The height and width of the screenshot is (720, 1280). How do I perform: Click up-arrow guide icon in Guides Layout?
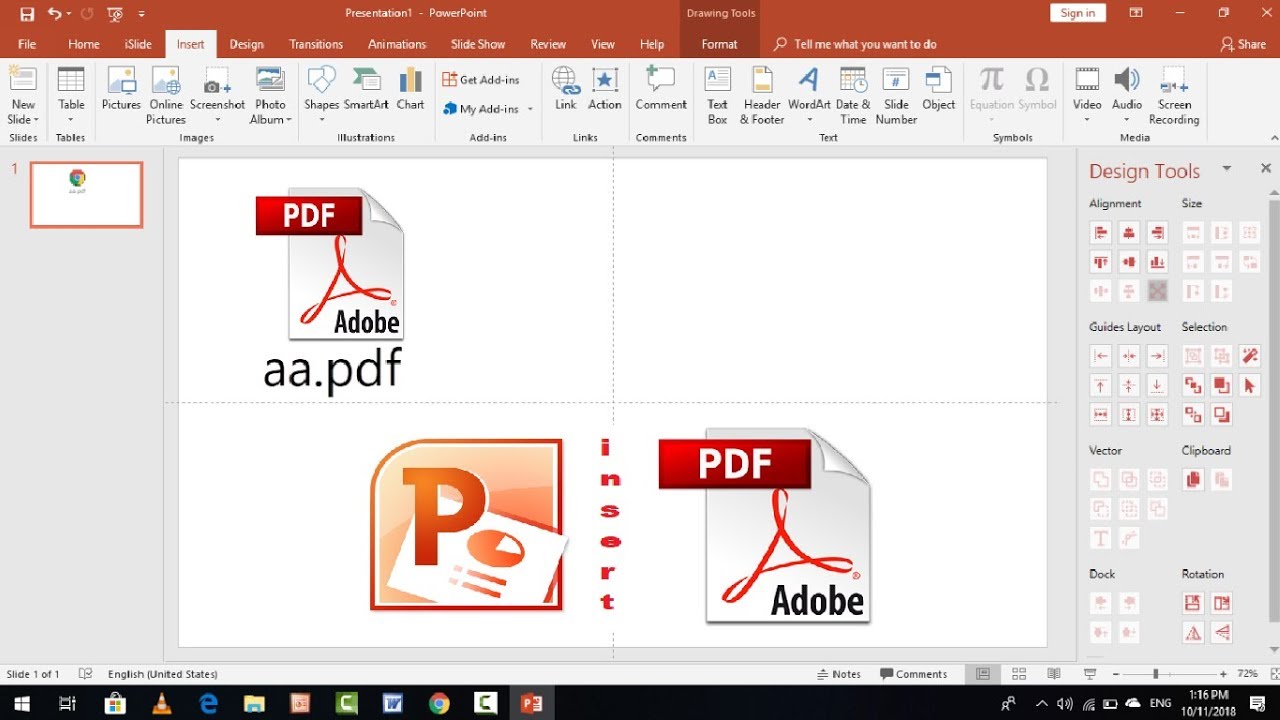1101,385
